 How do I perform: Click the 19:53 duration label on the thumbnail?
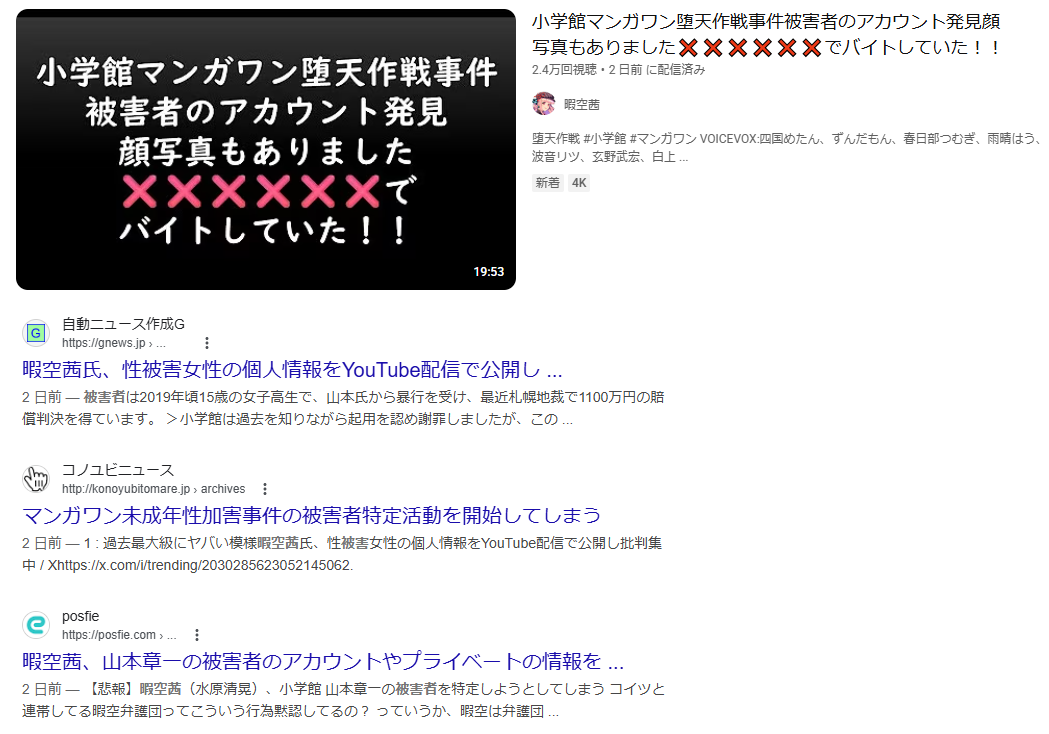coord(488,272)
